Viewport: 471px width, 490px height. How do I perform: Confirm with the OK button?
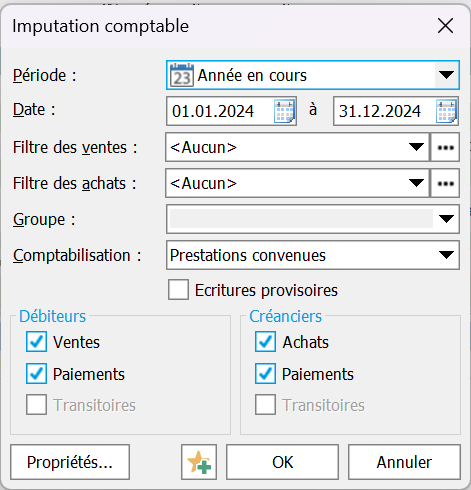click(x=282, y=462)
